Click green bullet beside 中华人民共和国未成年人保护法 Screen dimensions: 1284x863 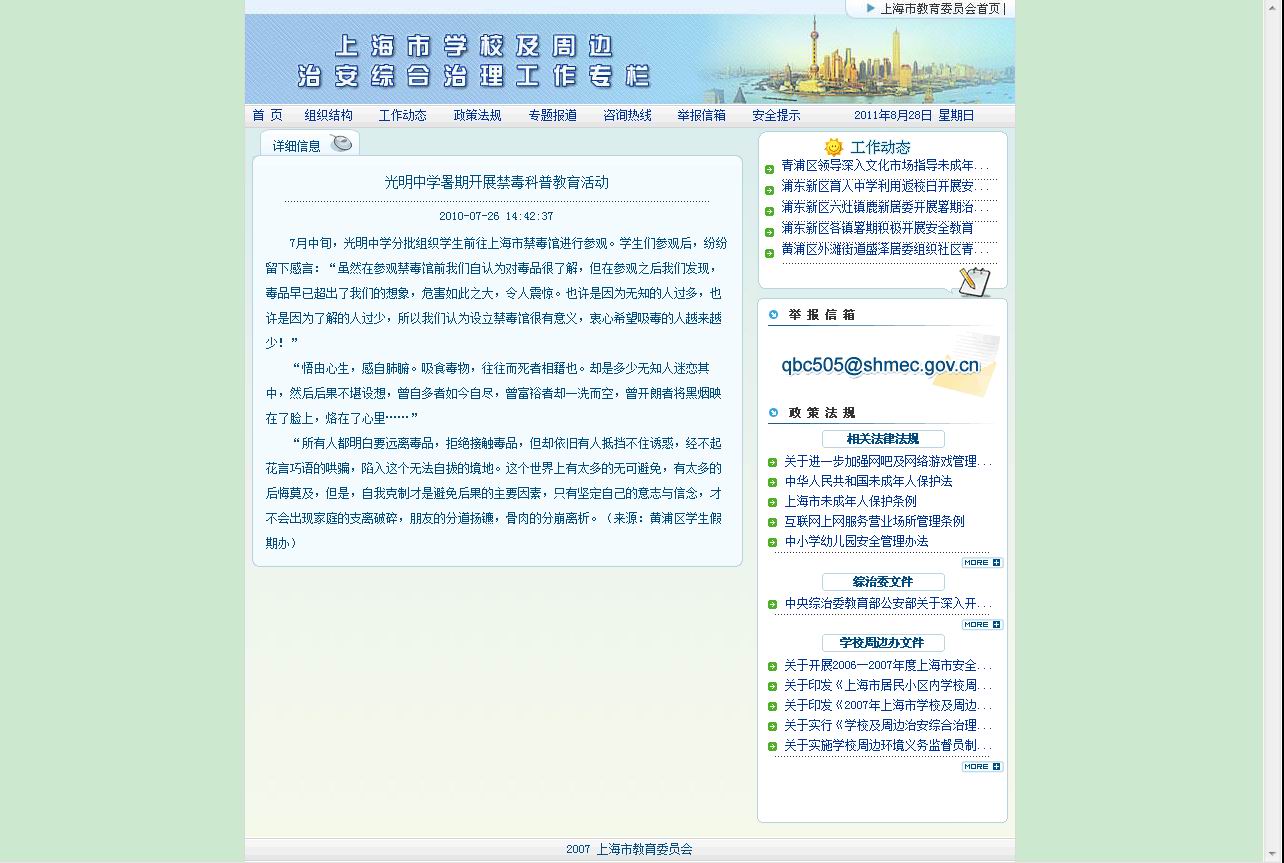(x=773, y=482)
